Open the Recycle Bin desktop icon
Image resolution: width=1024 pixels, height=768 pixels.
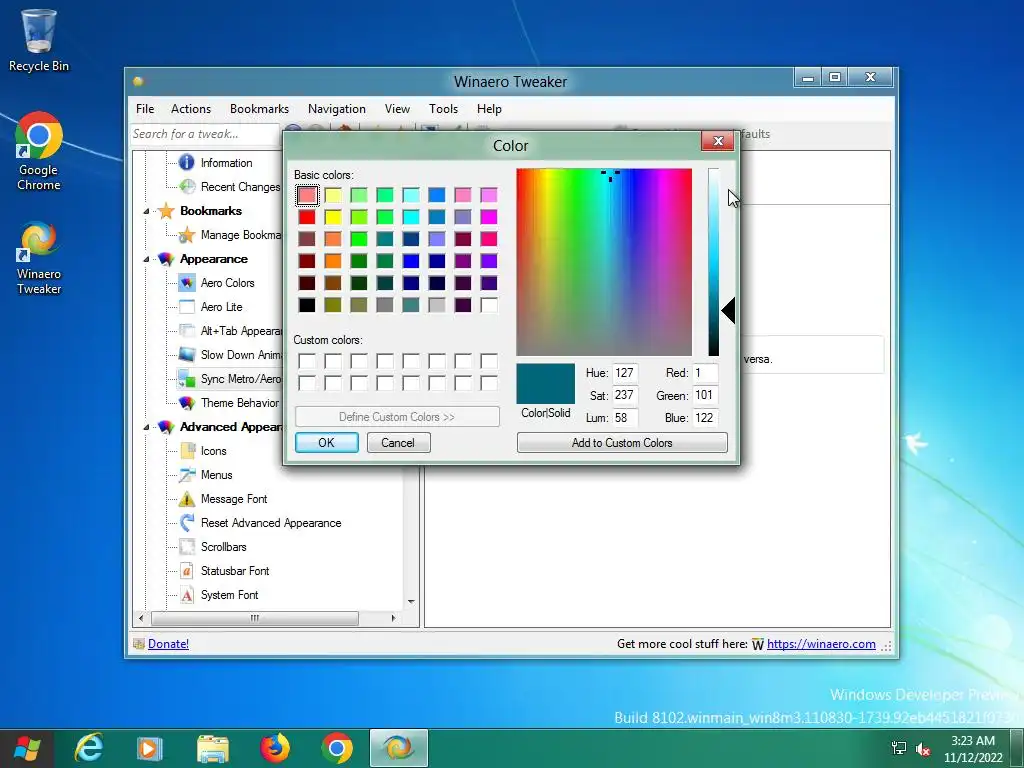click(39, 40)
